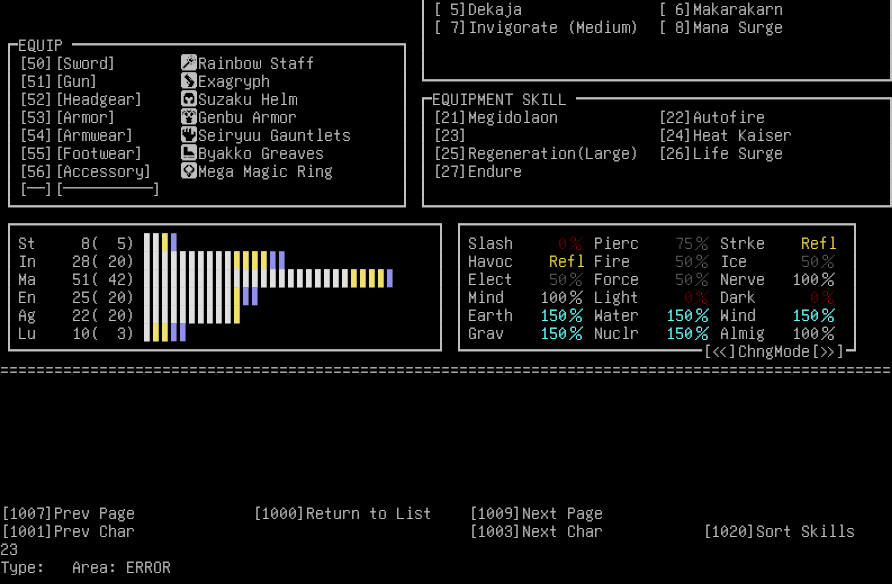Click the Slash 0% resistance value

[x=570, y=243]
